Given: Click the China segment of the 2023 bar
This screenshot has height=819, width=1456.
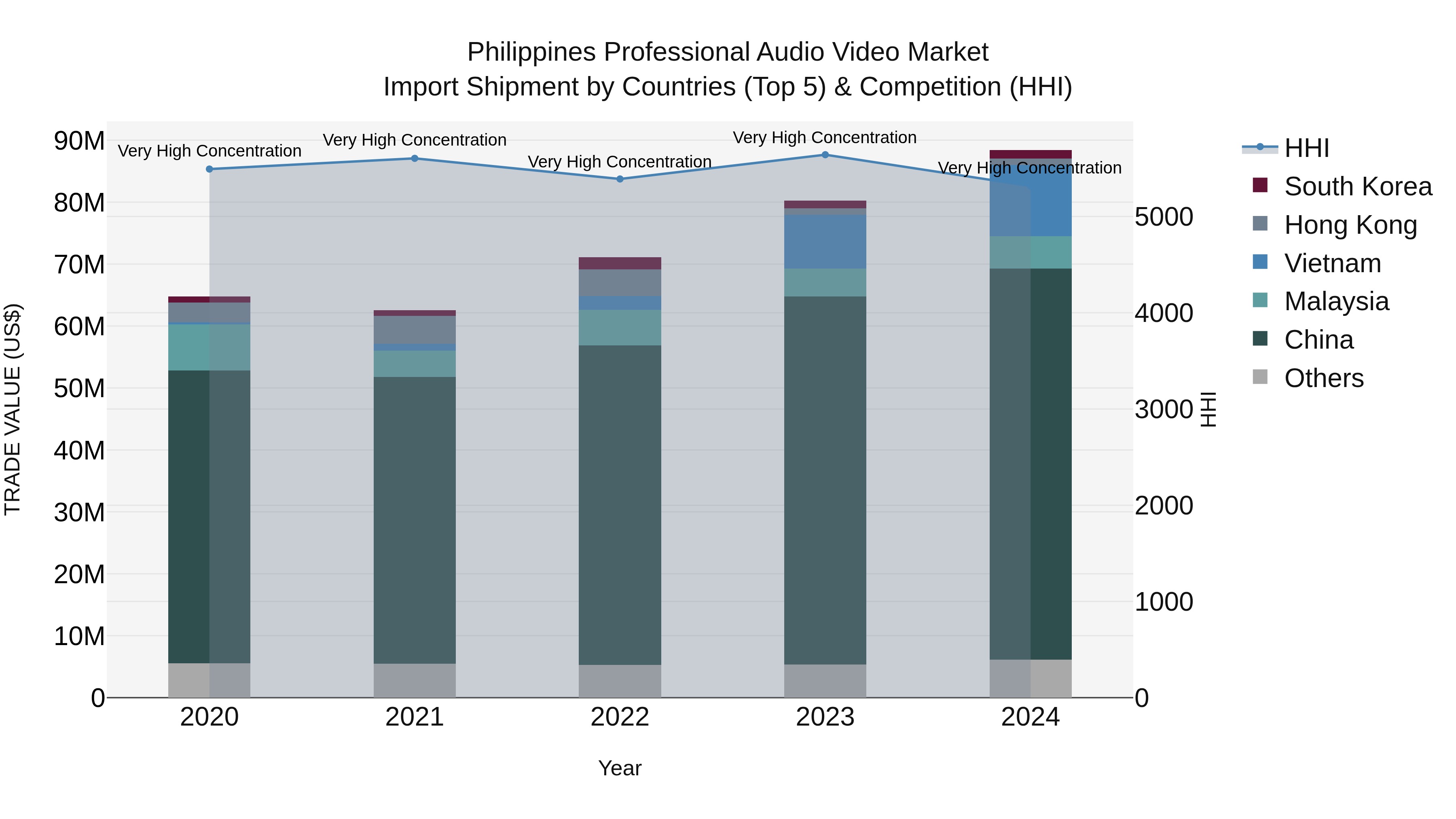Looking at the screenshot, I should [x=825, y=480].
